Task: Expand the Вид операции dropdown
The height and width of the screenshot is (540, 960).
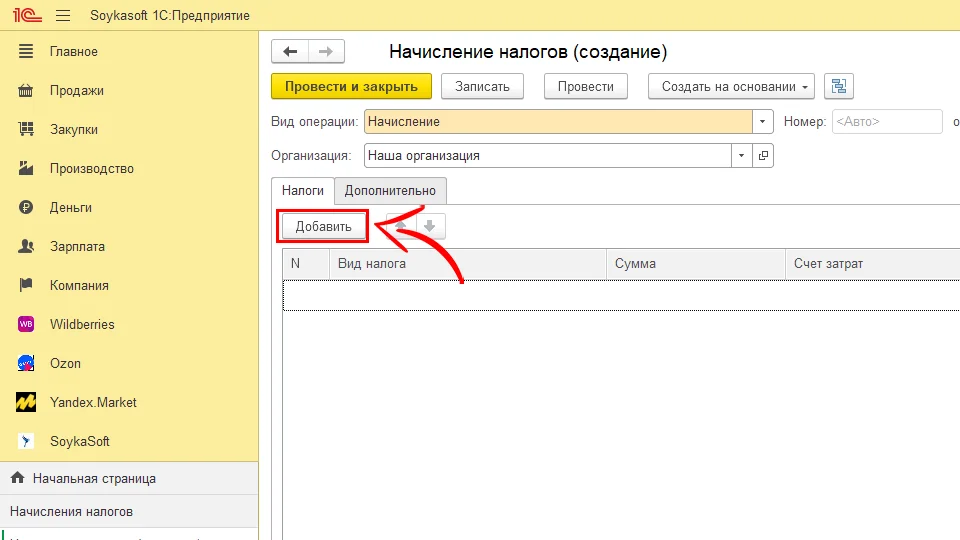Action: point(763,122)
